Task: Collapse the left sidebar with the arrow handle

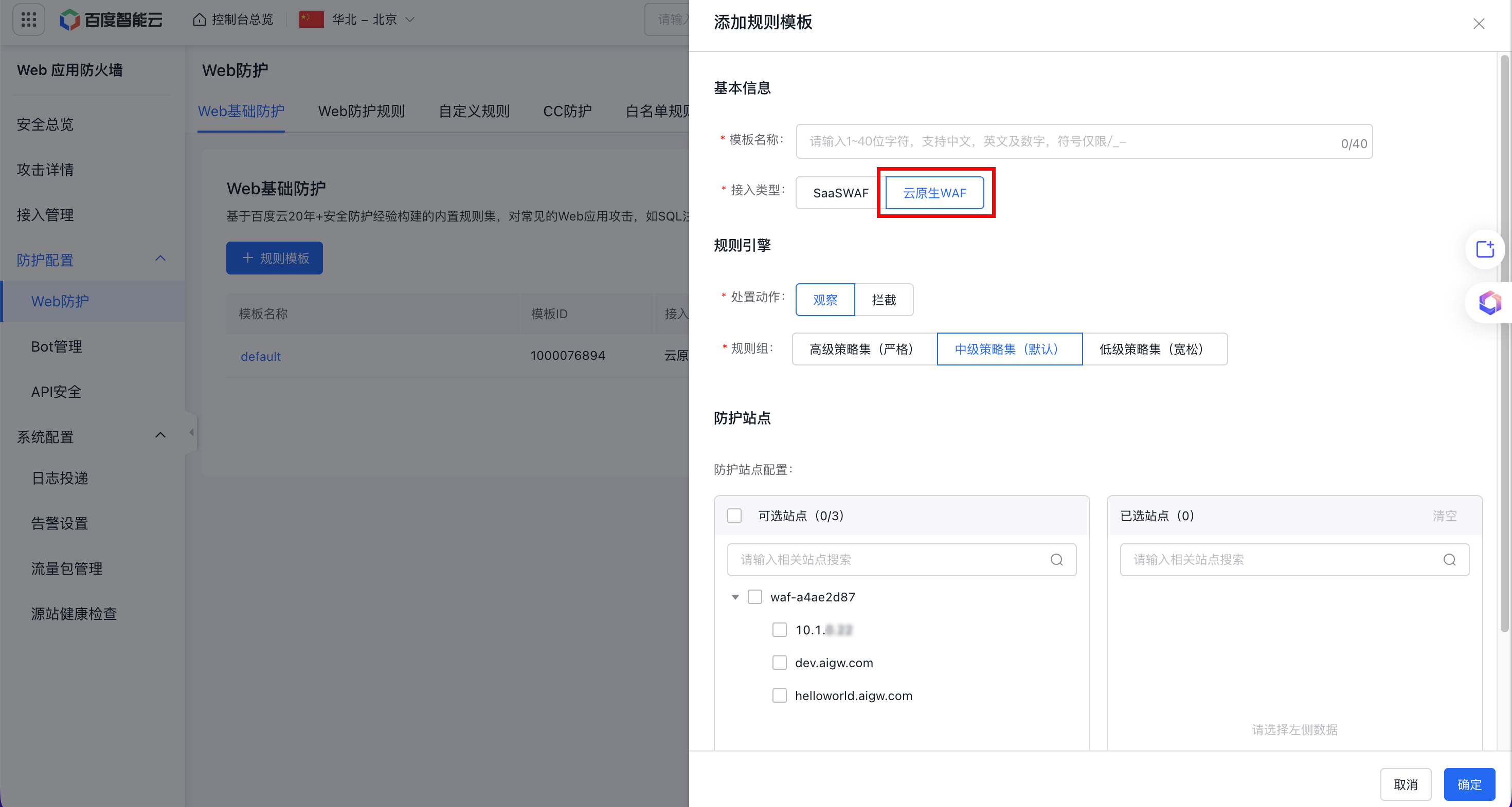Action: [191, 433]
